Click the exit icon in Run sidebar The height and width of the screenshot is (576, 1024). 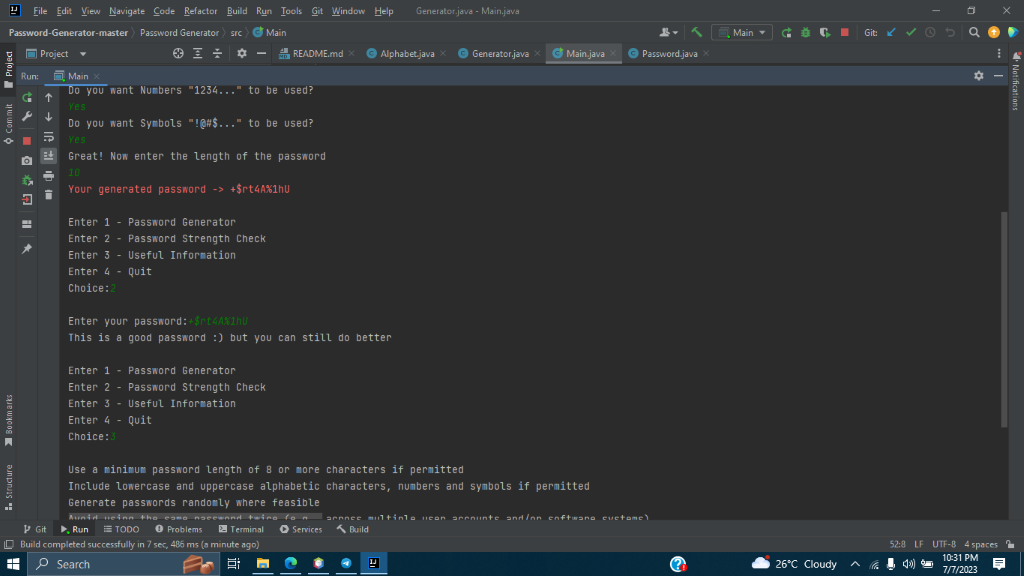pos(27,200)
